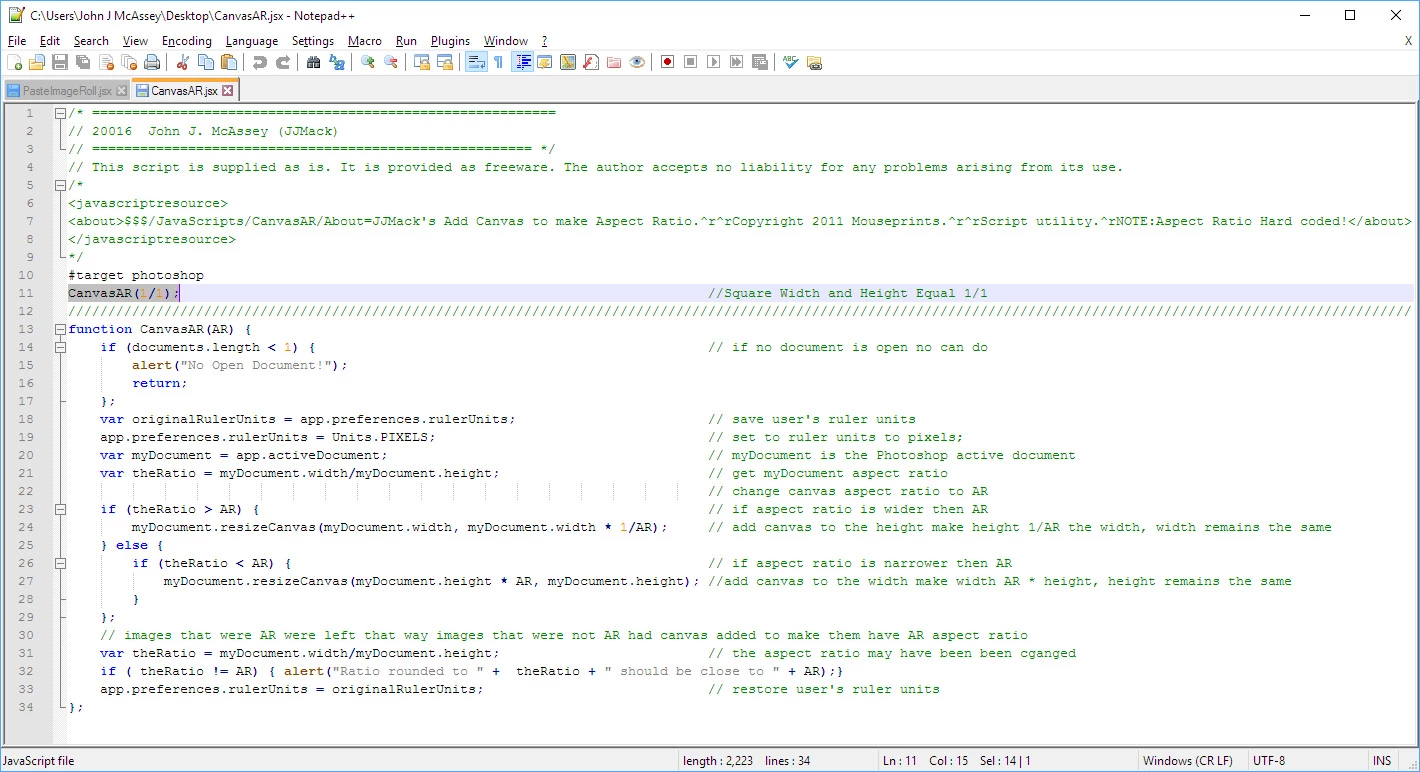Click JavaScript file label in status bar

point(38,761)
